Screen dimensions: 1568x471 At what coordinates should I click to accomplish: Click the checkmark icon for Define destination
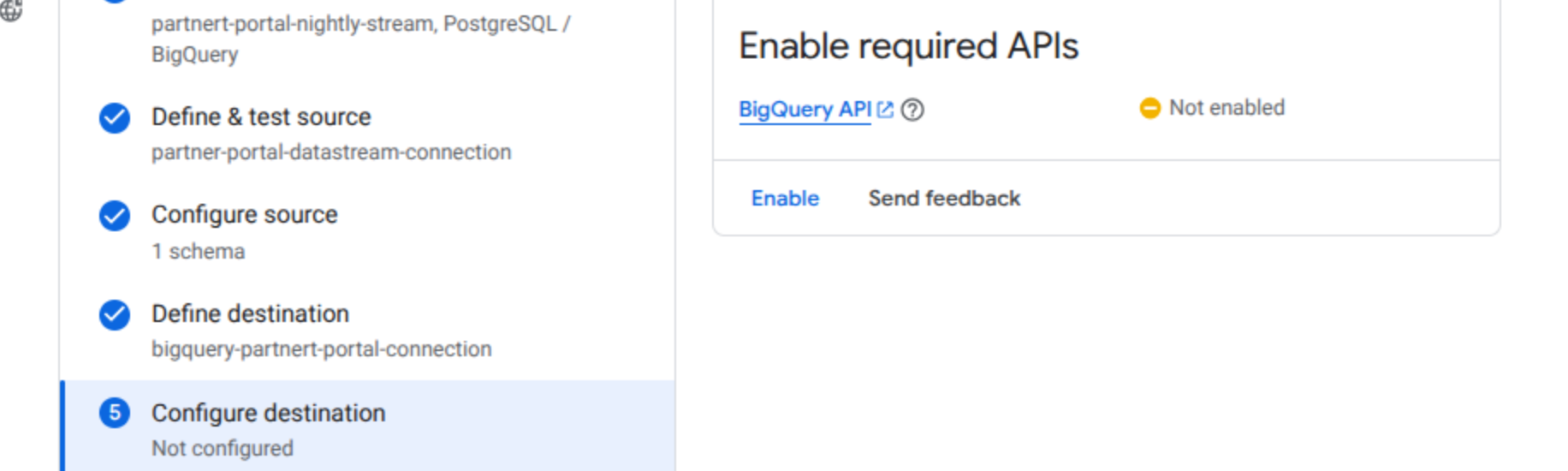[x=115, y=314]
